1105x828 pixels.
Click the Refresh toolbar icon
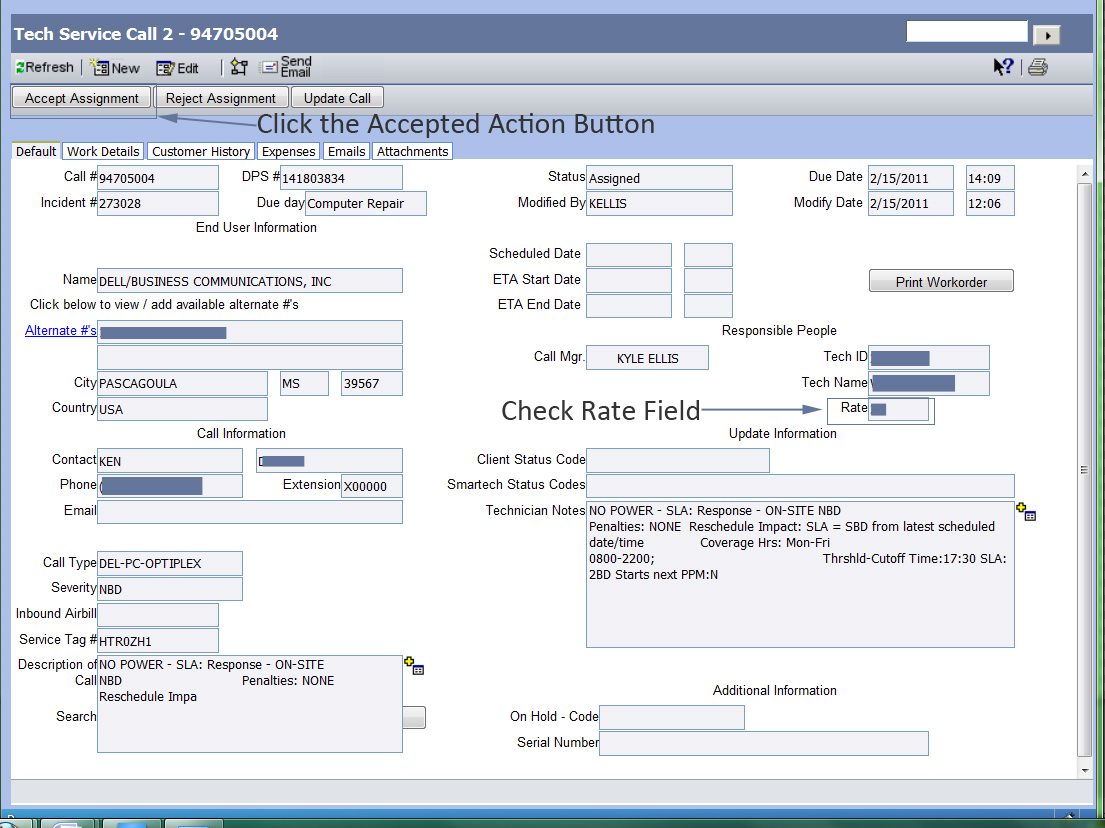point(45,68)
